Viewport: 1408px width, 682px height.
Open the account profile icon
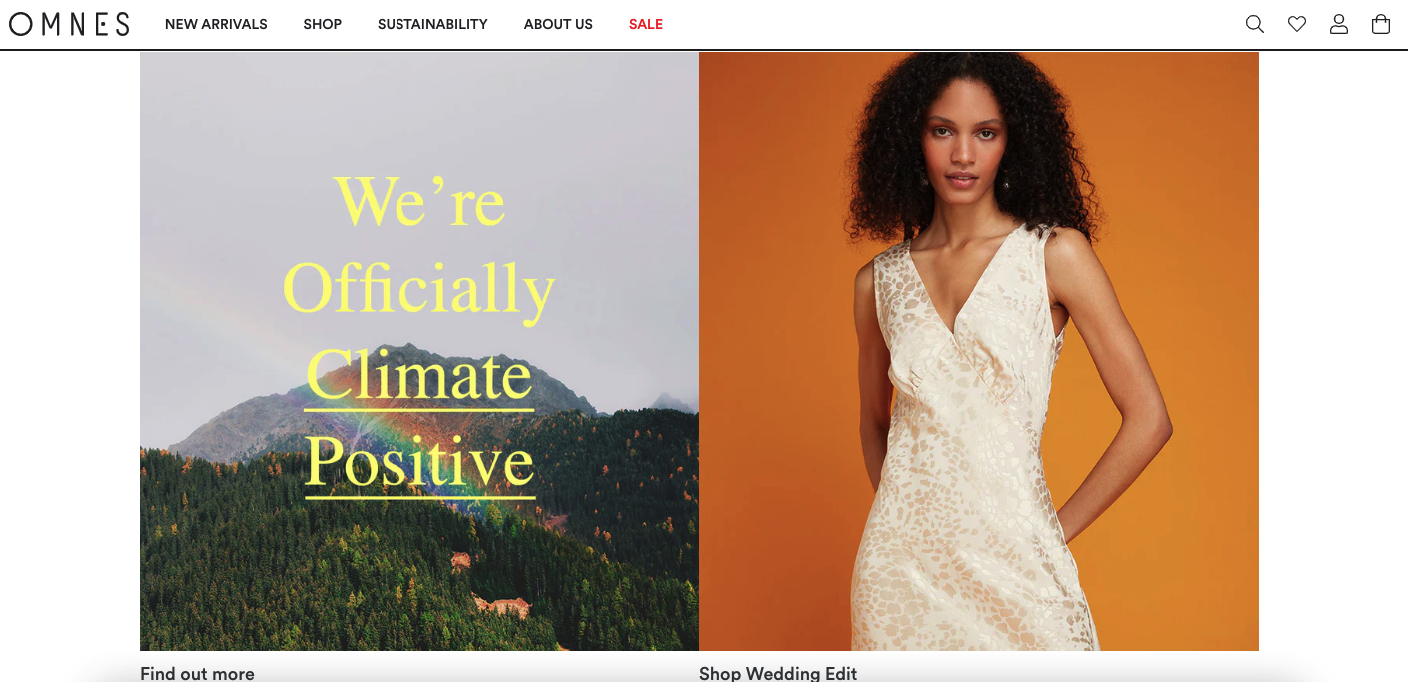[1339, 24]
